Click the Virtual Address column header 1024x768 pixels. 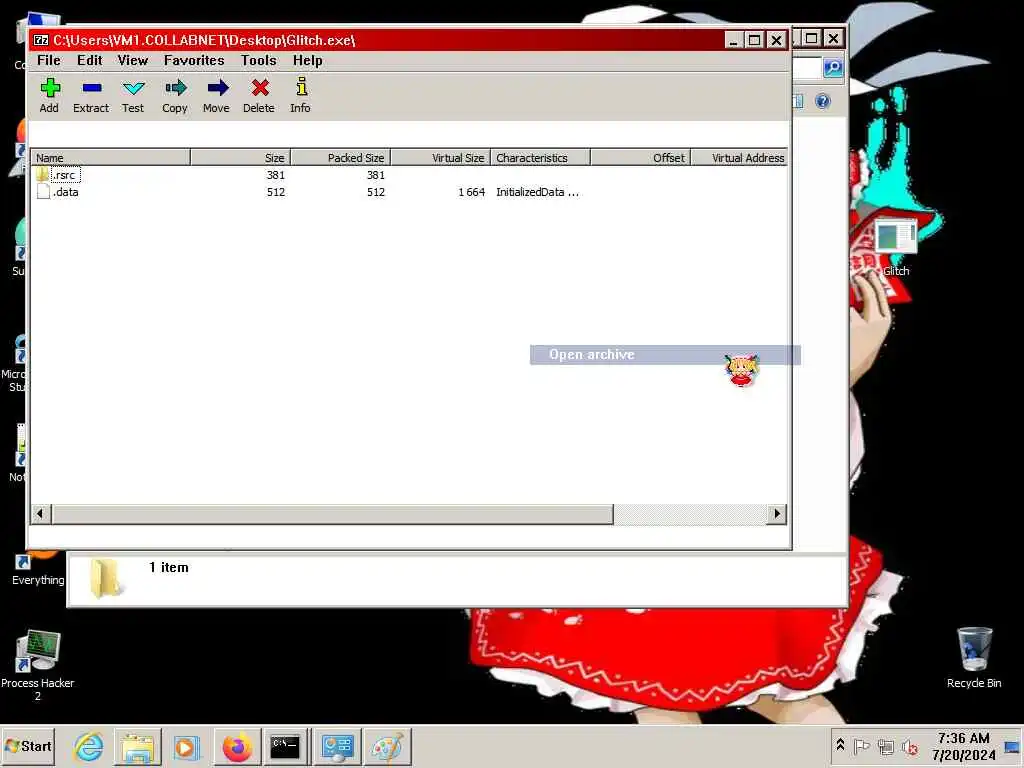pos(739,157)
